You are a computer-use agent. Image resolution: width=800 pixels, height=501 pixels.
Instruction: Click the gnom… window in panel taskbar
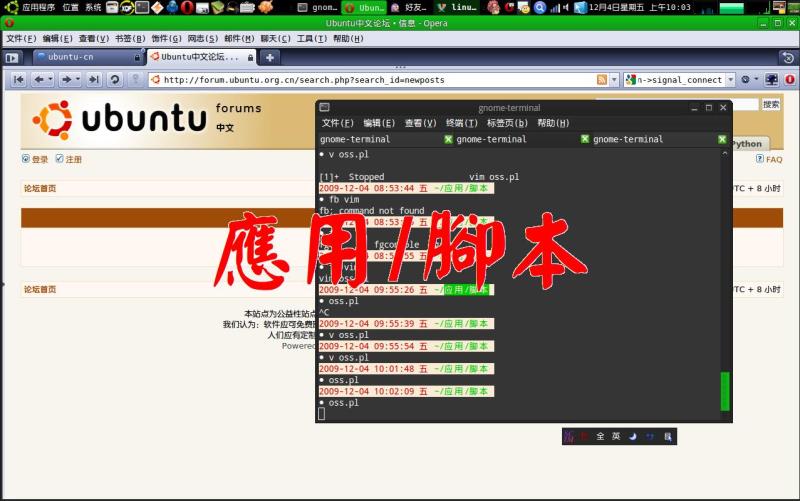tap(318, 7)
